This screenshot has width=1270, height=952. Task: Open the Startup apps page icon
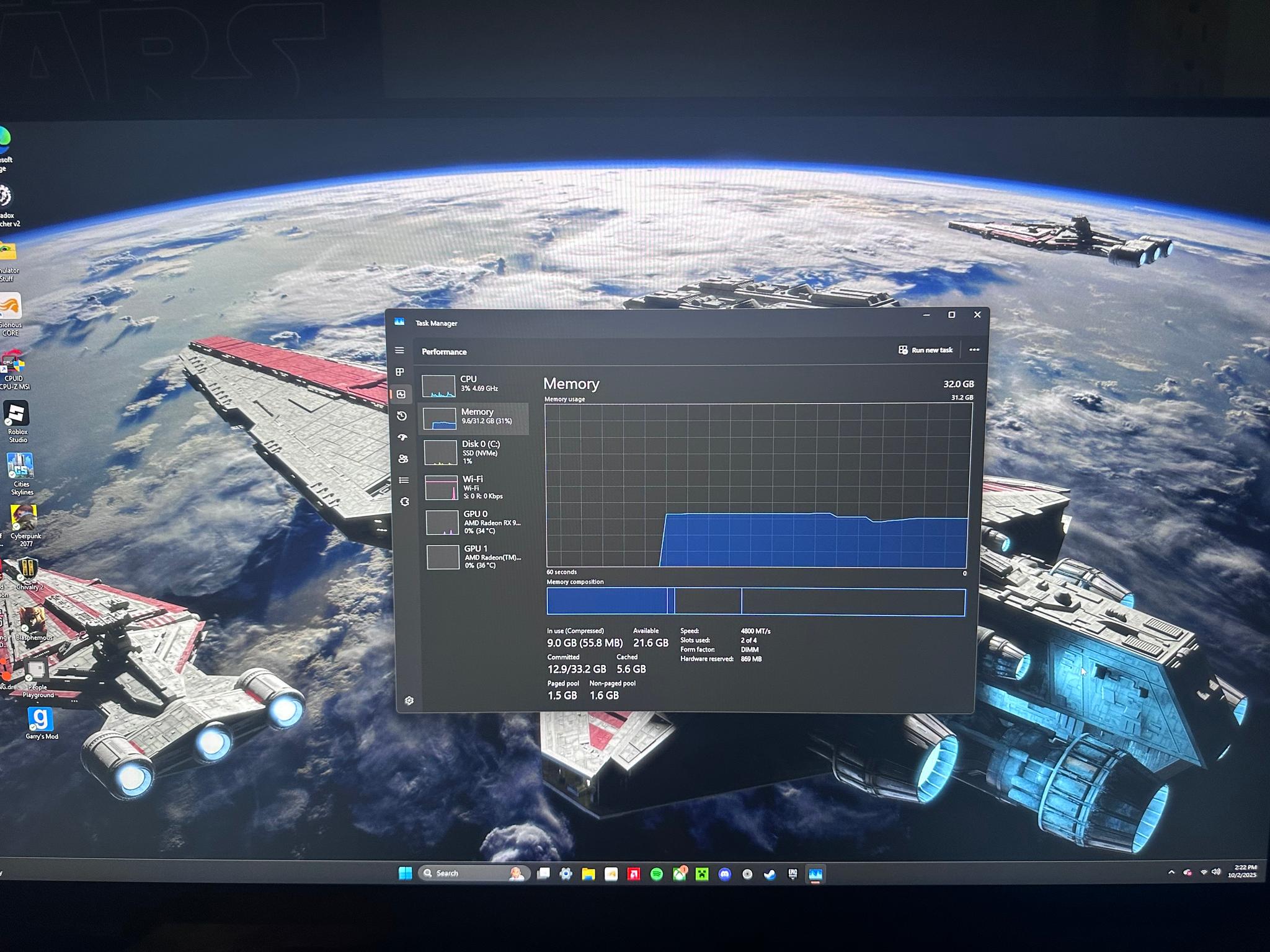pos(402,438)
